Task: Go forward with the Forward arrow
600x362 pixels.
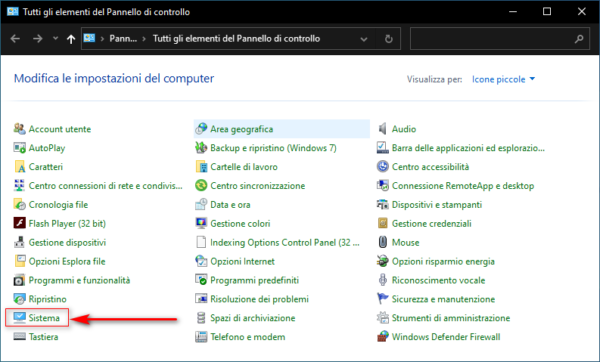Action: tap(38, 38)
